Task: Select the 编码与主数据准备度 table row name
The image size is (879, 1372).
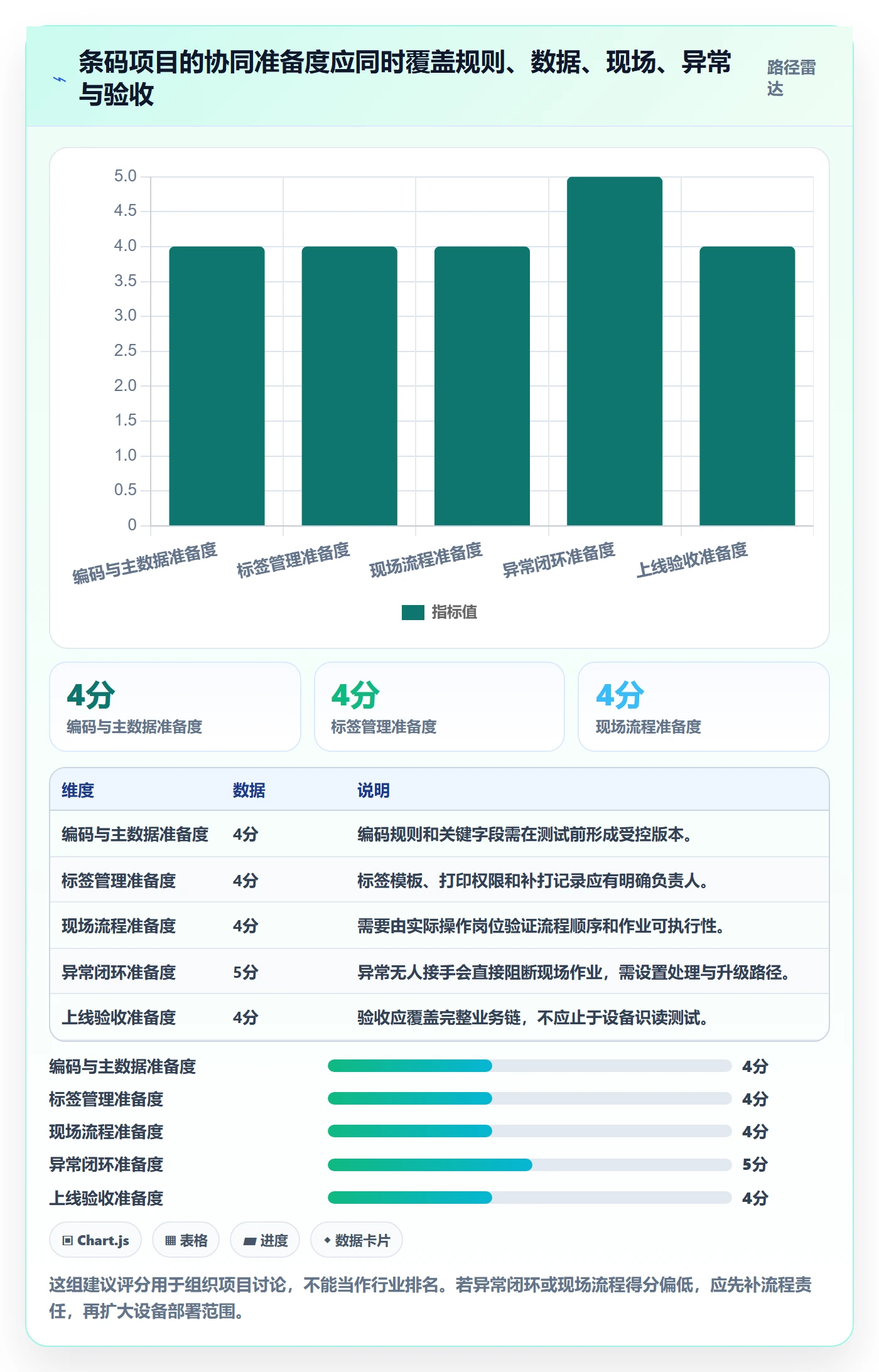Action: click(x=135, y=834)
